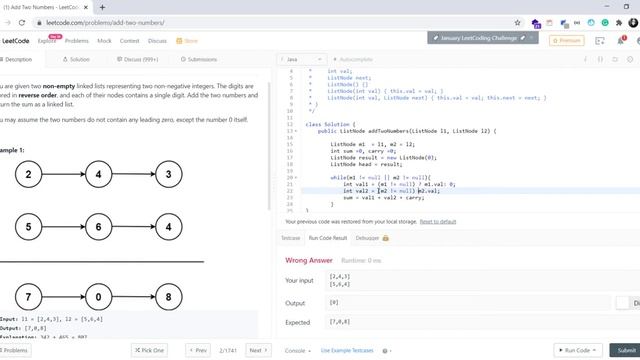This screenshot has height=360, width=640.
Task: Open the Problems list button
Action: click(15, 350)
